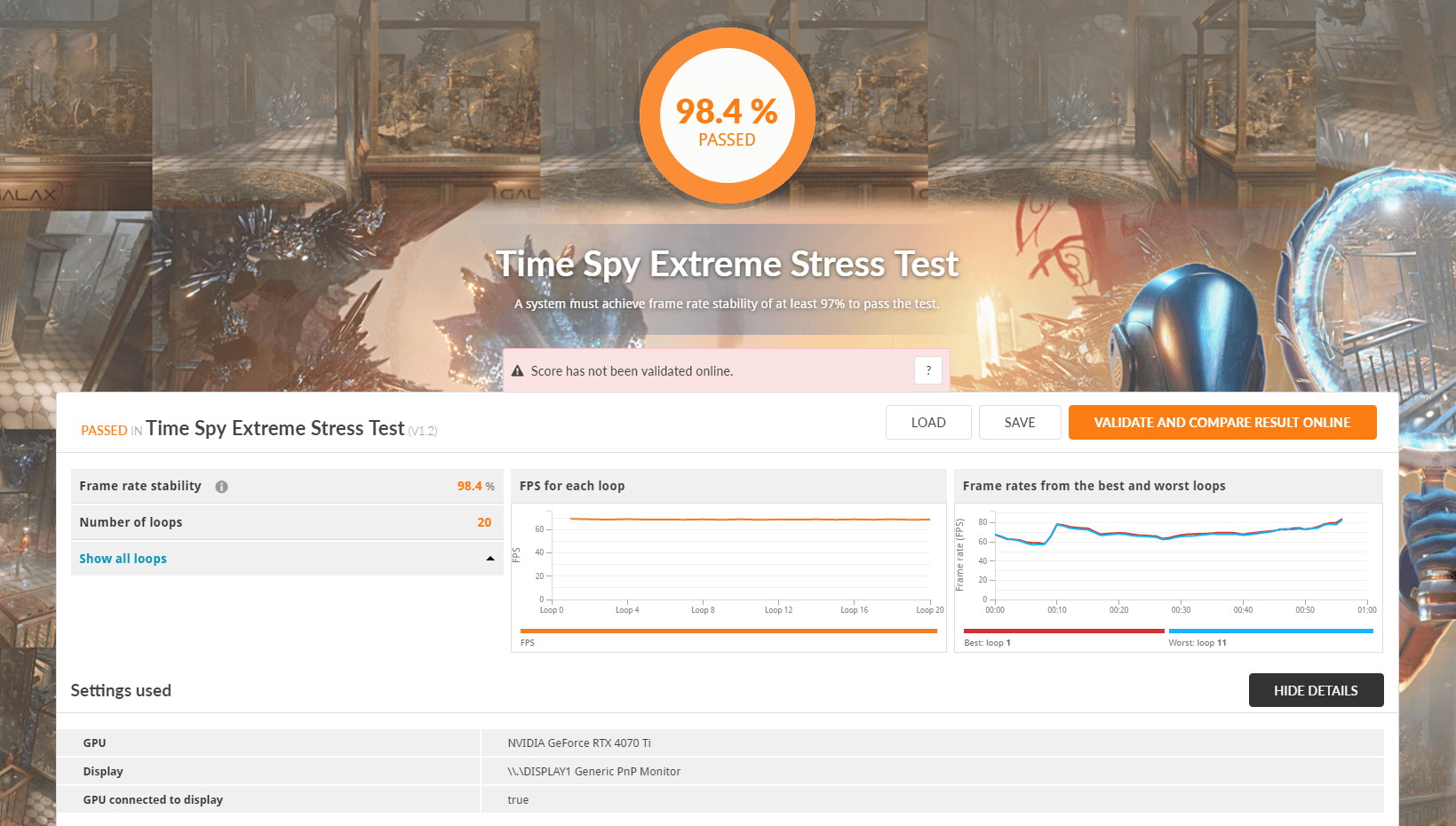The width and height of the screenshot is (1456, 826).
Task: Validate and compare result online
Action: (1222, 423)
